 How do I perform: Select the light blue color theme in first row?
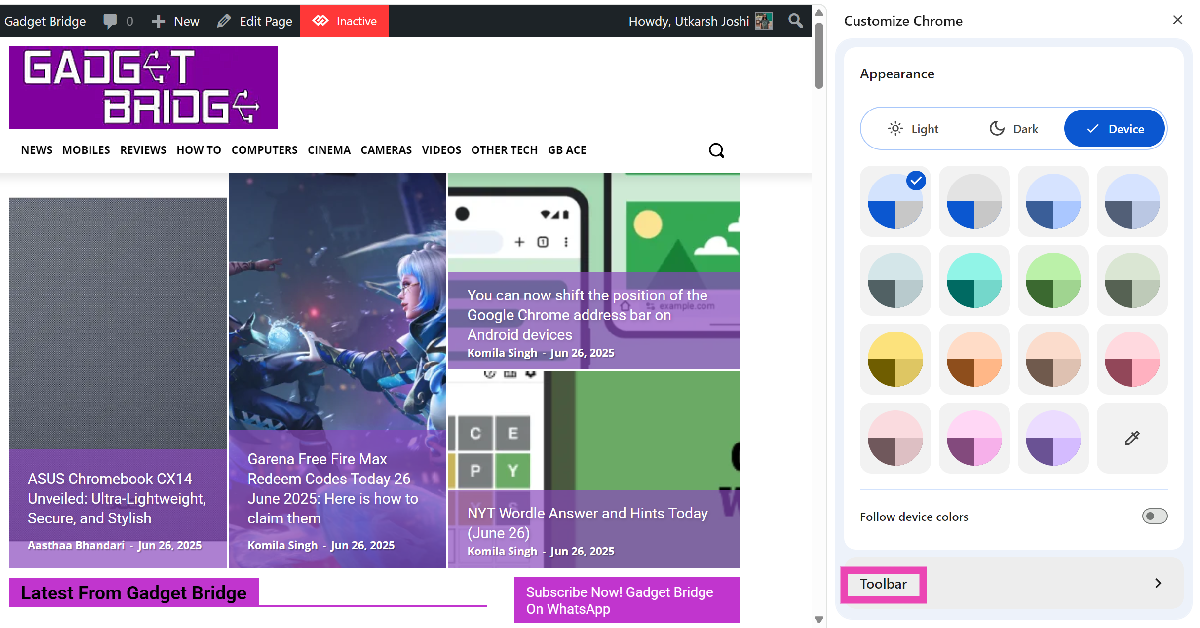1053,201
